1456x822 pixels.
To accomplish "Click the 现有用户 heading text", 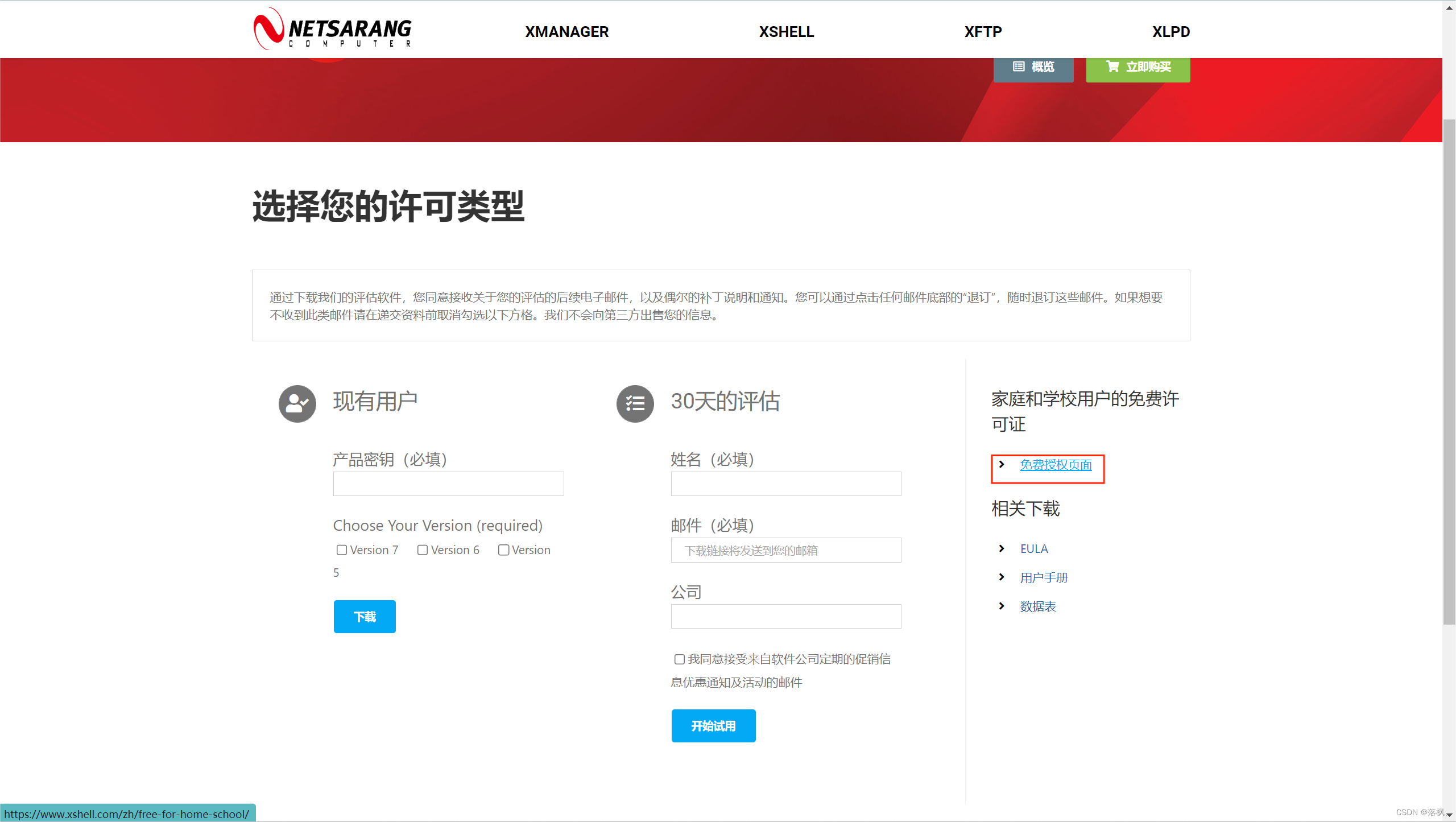I will (375, 402).
